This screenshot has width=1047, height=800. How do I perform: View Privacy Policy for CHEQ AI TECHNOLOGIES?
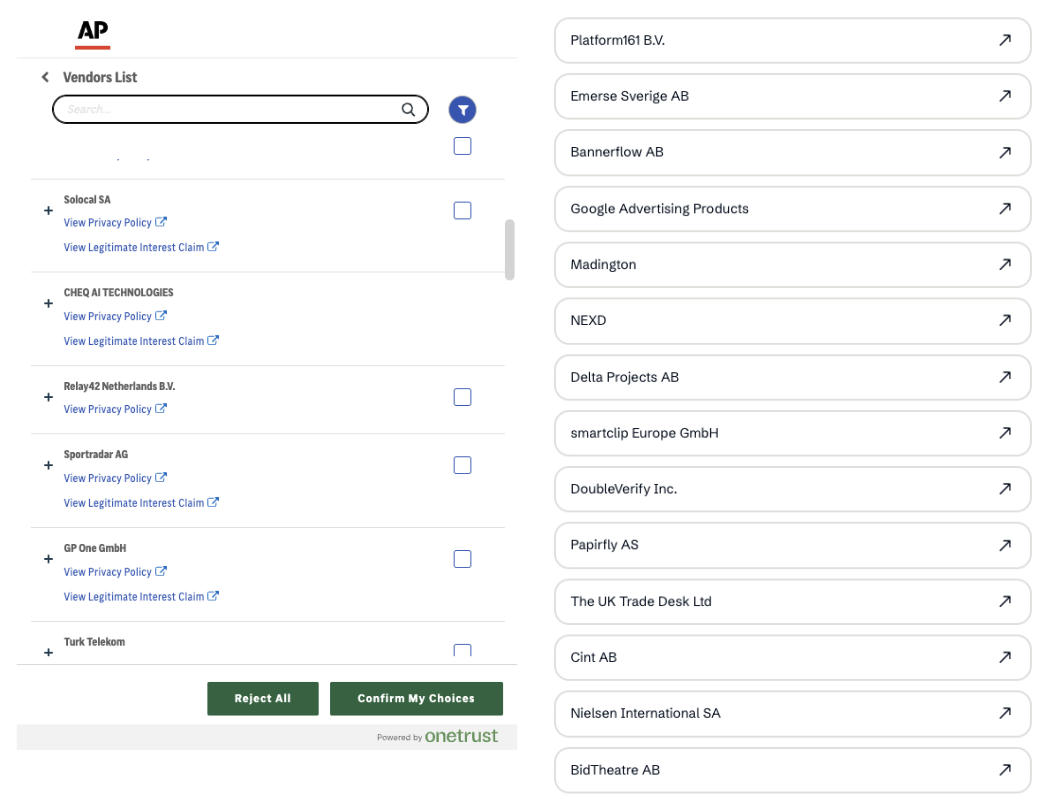point(115,316)
